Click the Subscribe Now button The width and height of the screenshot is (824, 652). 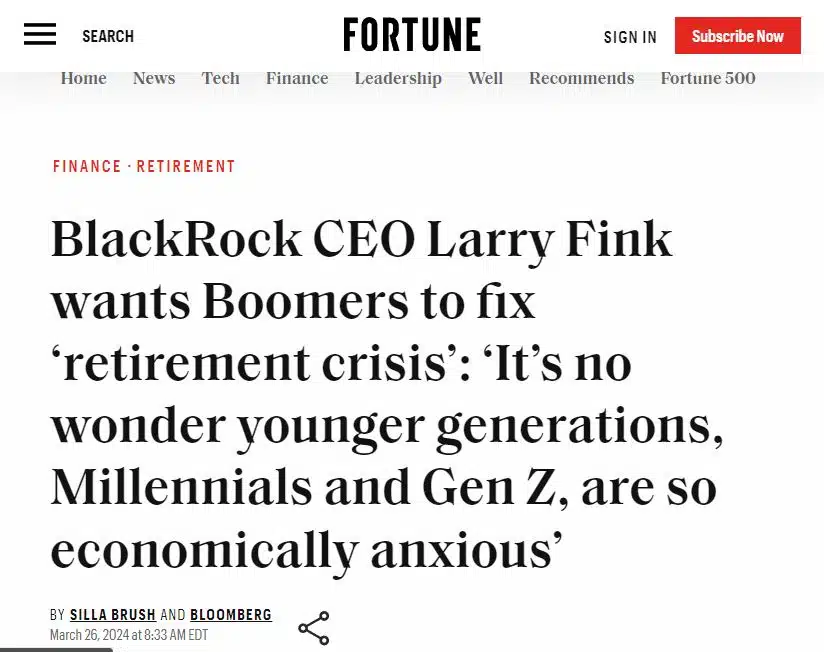(x=738, y=36)
